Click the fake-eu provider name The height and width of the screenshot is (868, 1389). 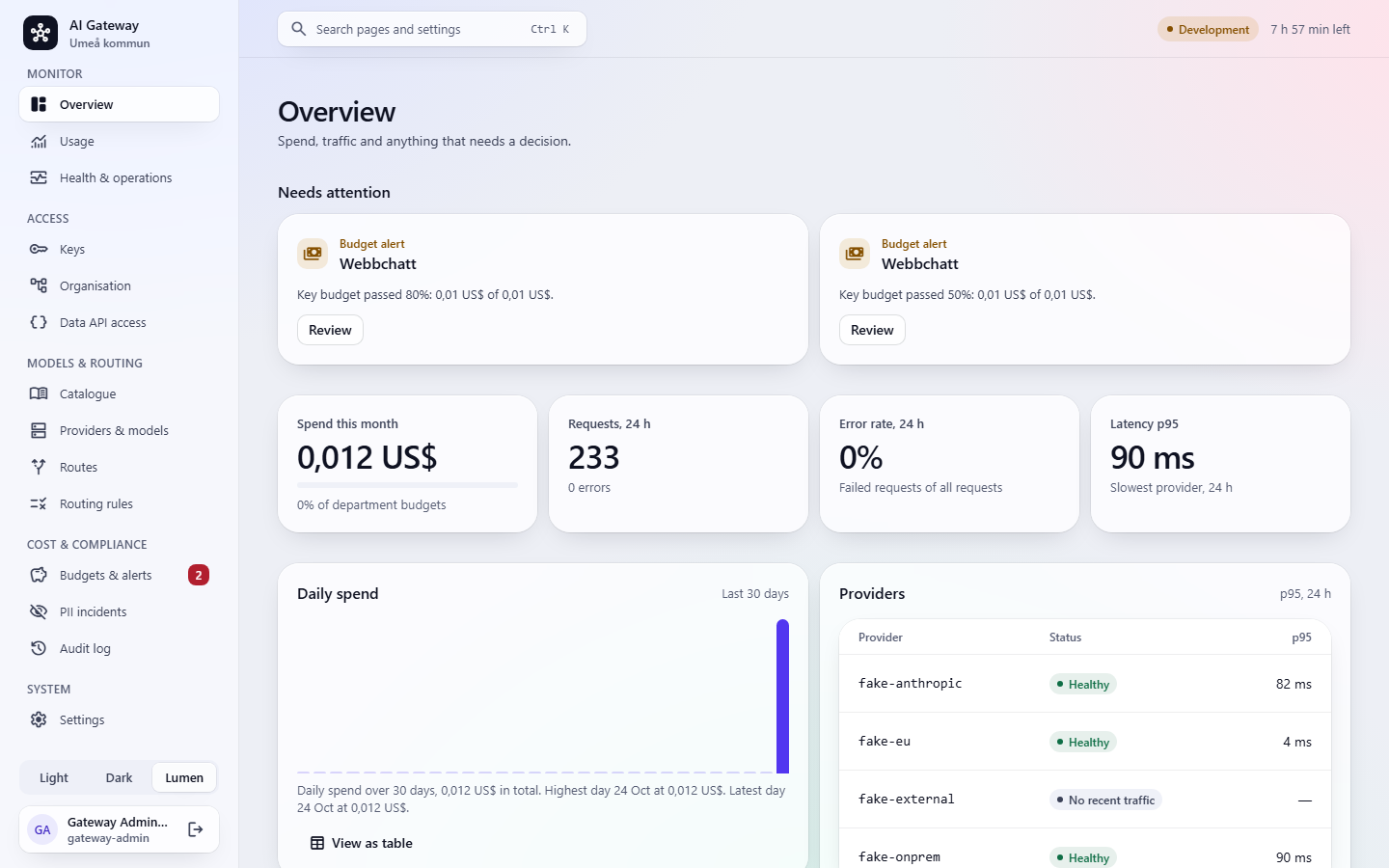(885, 742)
